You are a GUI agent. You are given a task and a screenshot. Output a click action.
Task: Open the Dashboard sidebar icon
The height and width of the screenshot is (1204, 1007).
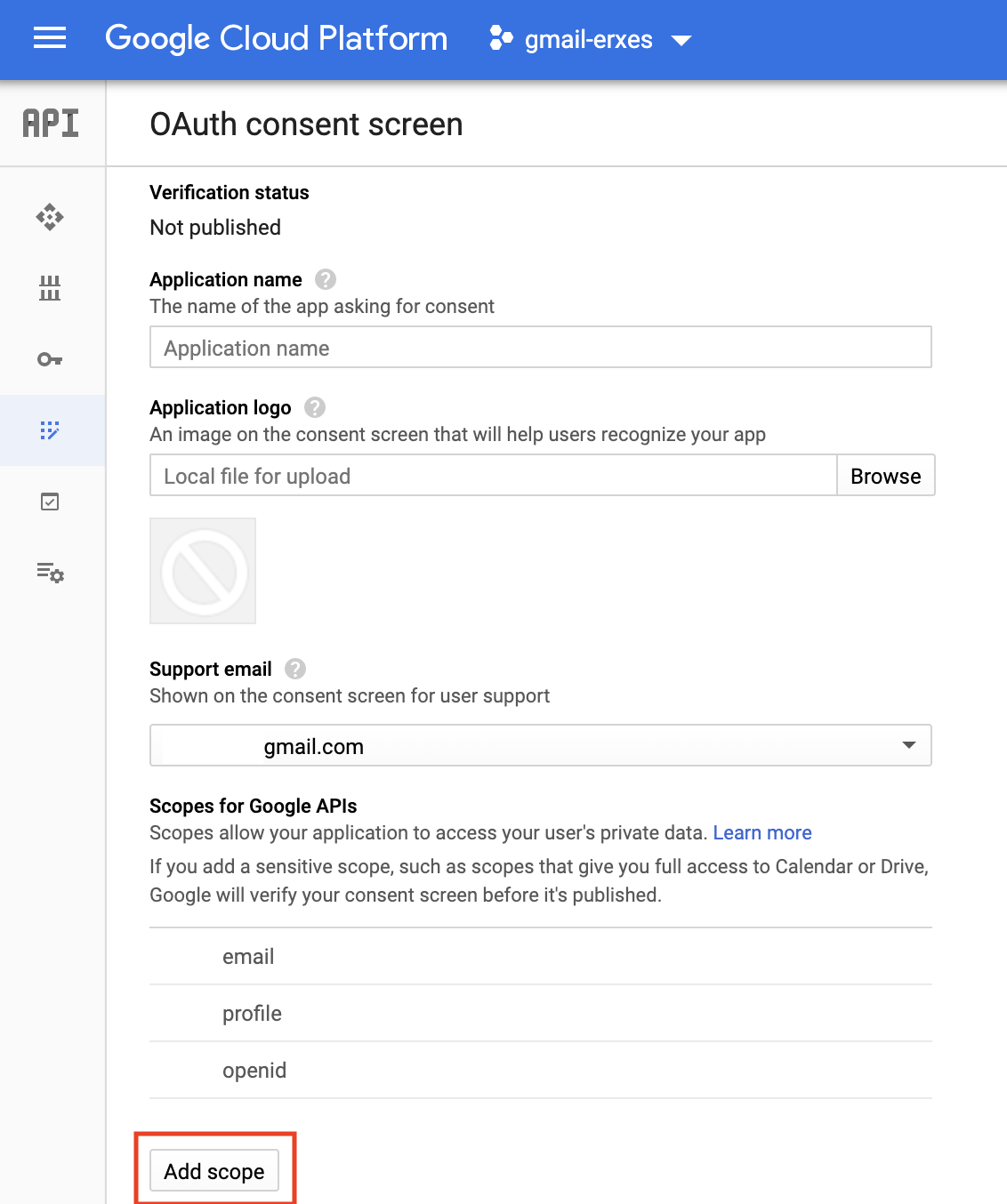coord(50,217)
